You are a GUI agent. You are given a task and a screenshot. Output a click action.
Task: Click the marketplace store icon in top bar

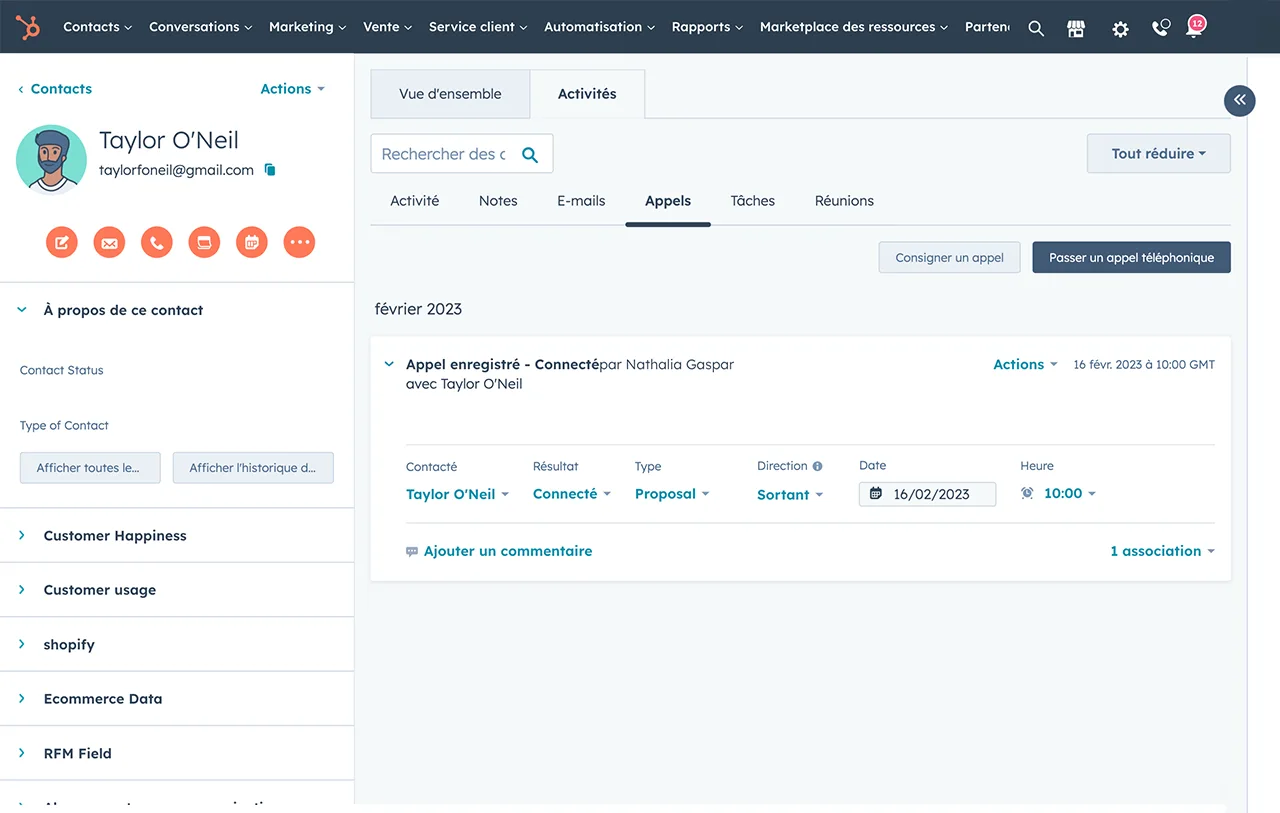pos(1076,29)
